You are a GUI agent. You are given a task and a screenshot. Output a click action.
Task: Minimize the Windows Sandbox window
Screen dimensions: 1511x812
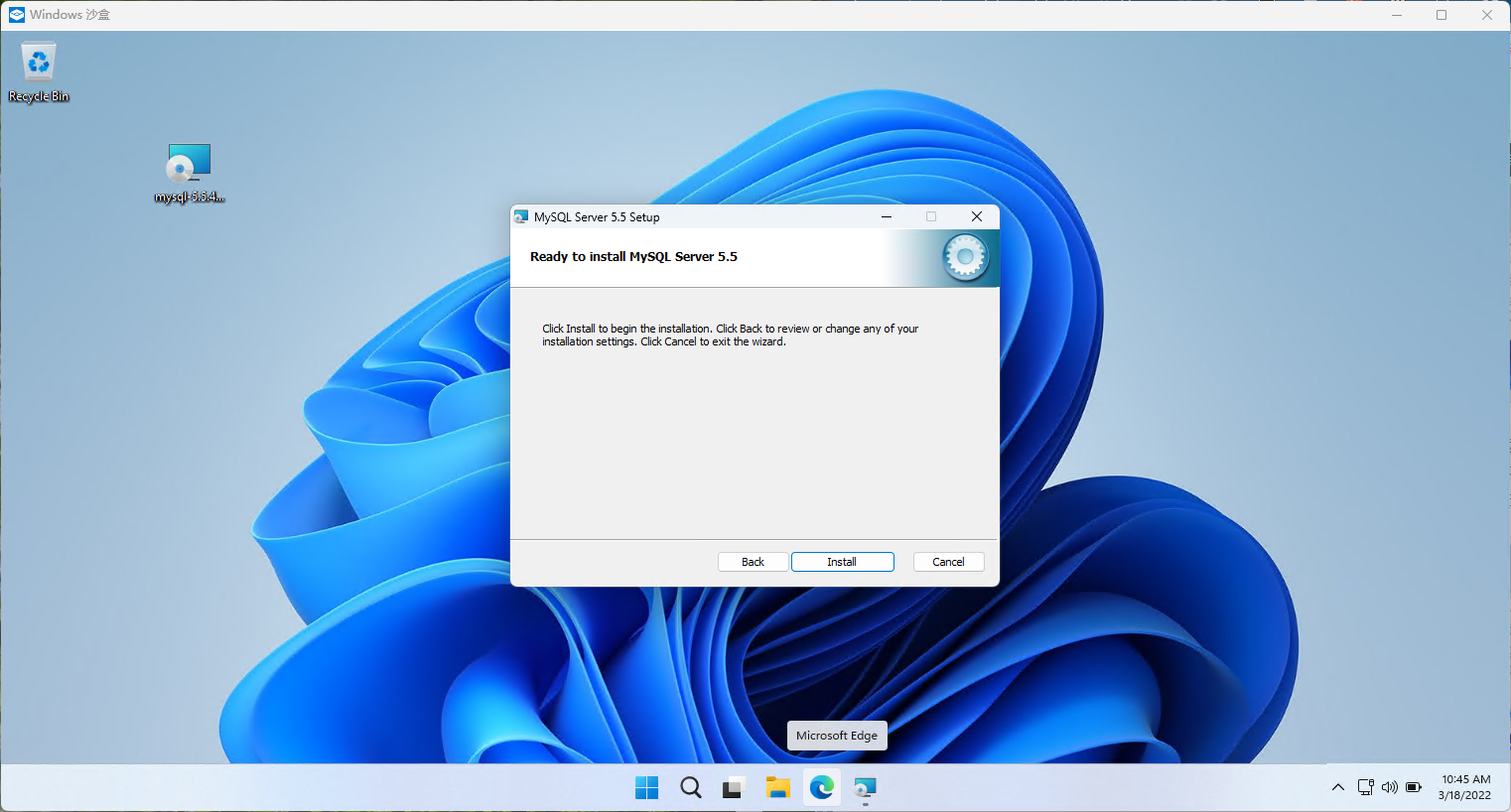1397,15
